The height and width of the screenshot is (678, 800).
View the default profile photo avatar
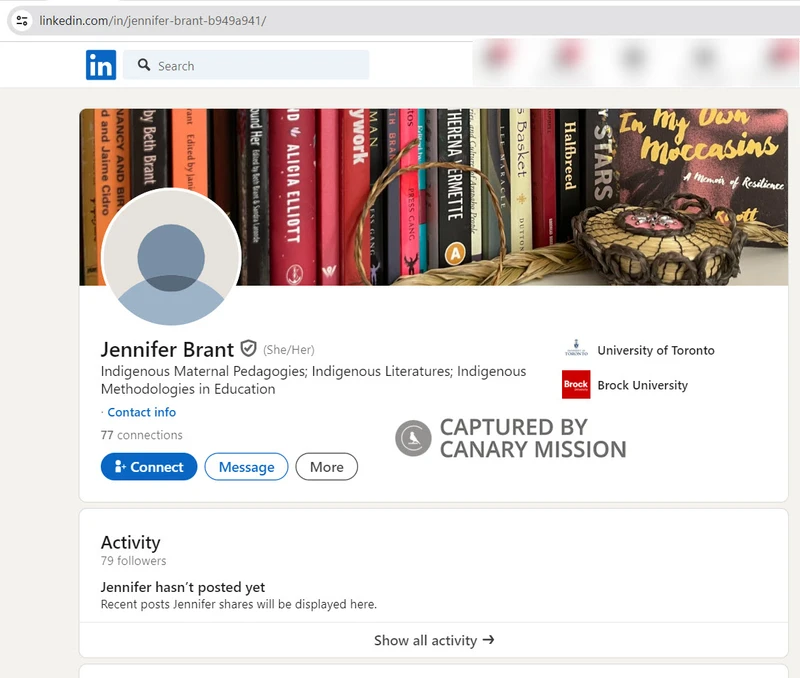click(x=171, y=258)
